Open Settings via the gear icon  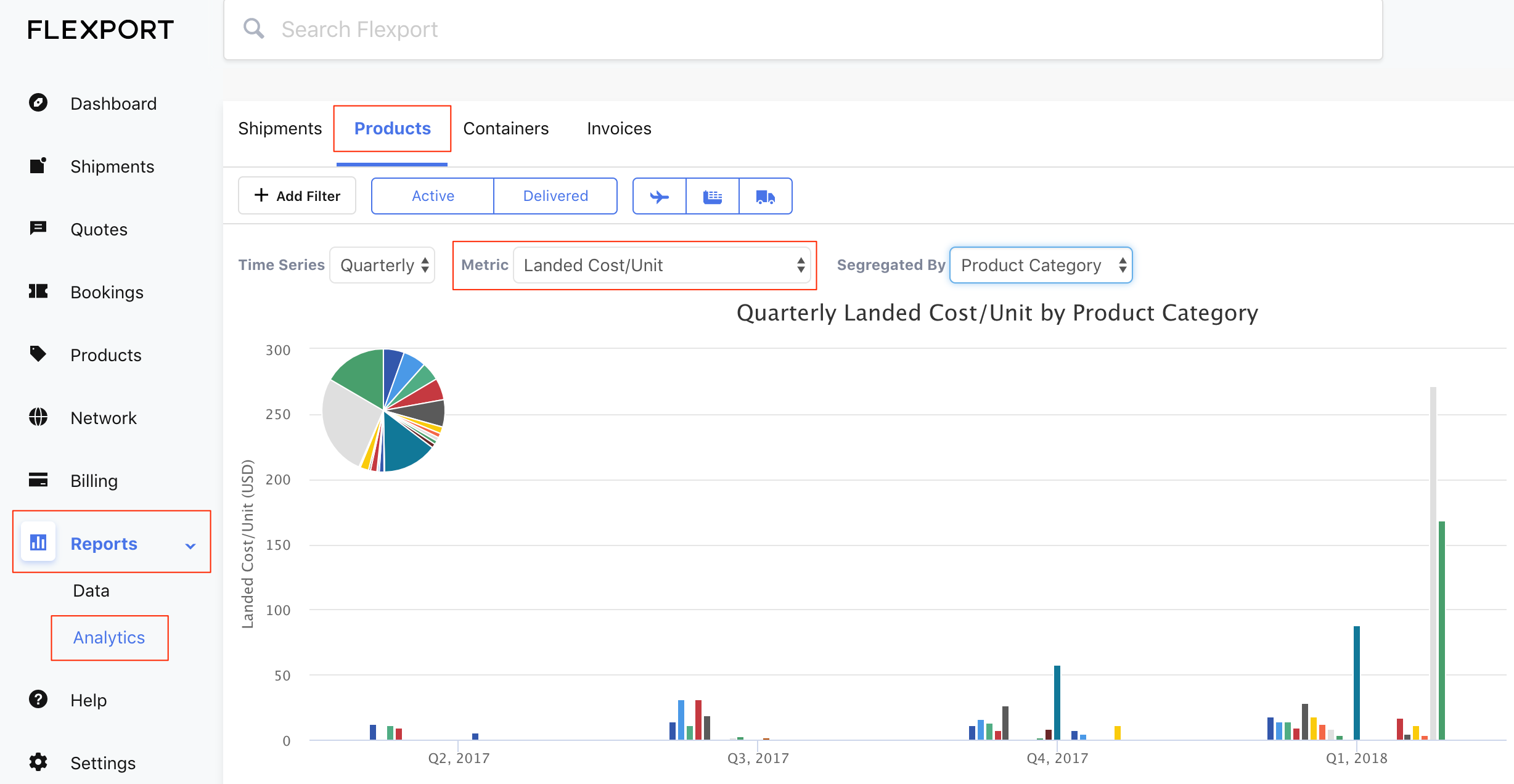(x=38, y=762)
